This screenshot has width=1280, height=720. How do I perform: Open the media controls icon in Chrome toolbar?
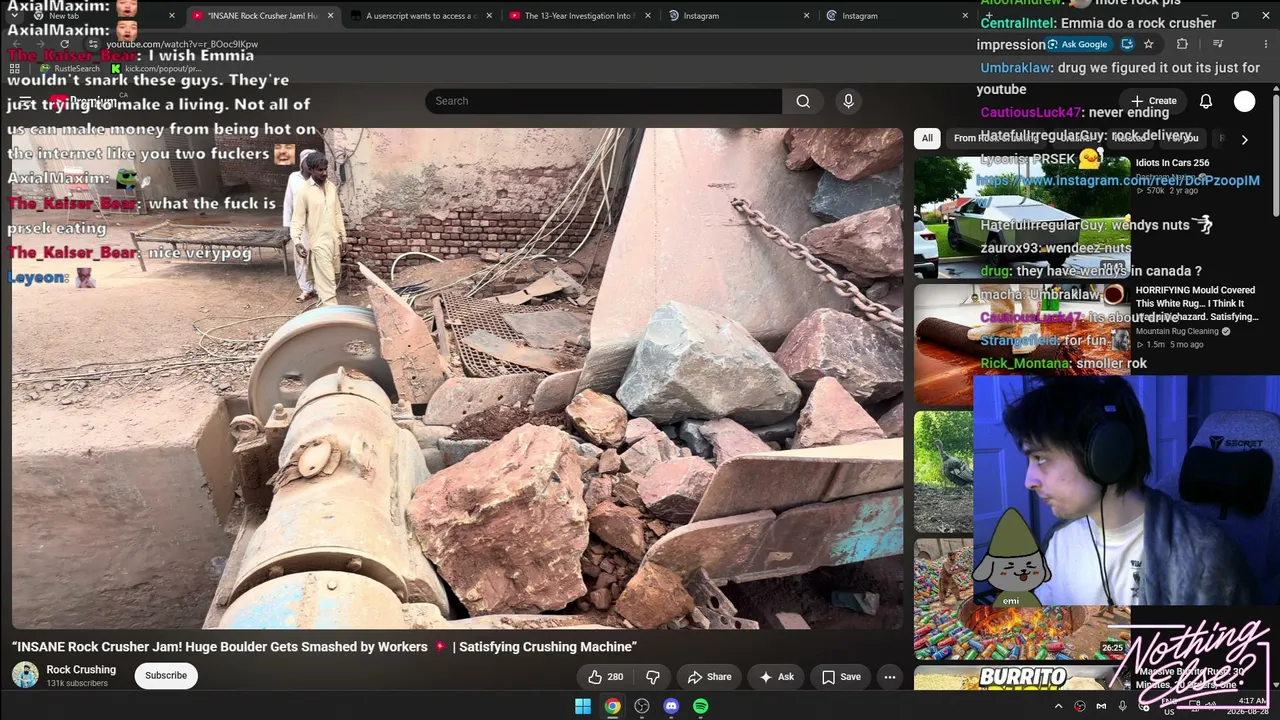click(1217, 44)
